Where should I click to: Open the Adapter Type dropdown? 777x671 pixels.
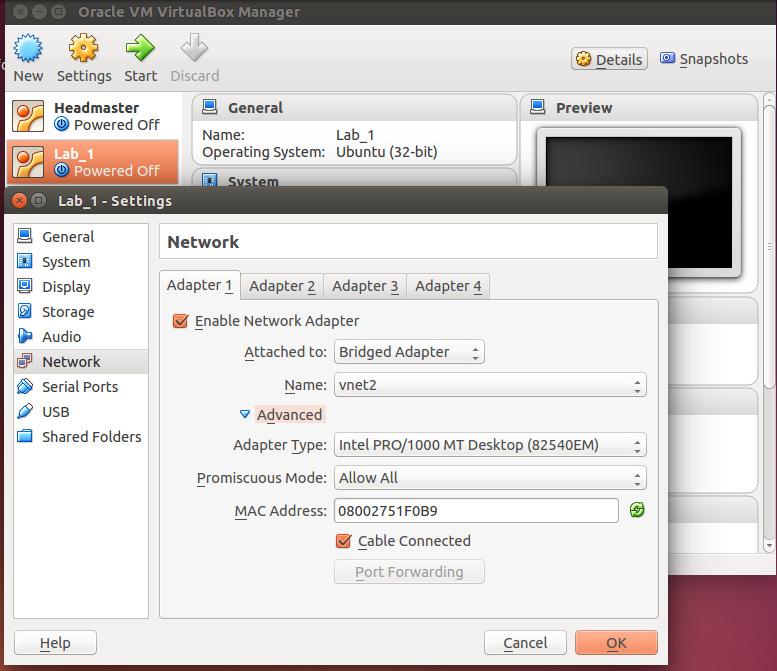tap(490, 445)
